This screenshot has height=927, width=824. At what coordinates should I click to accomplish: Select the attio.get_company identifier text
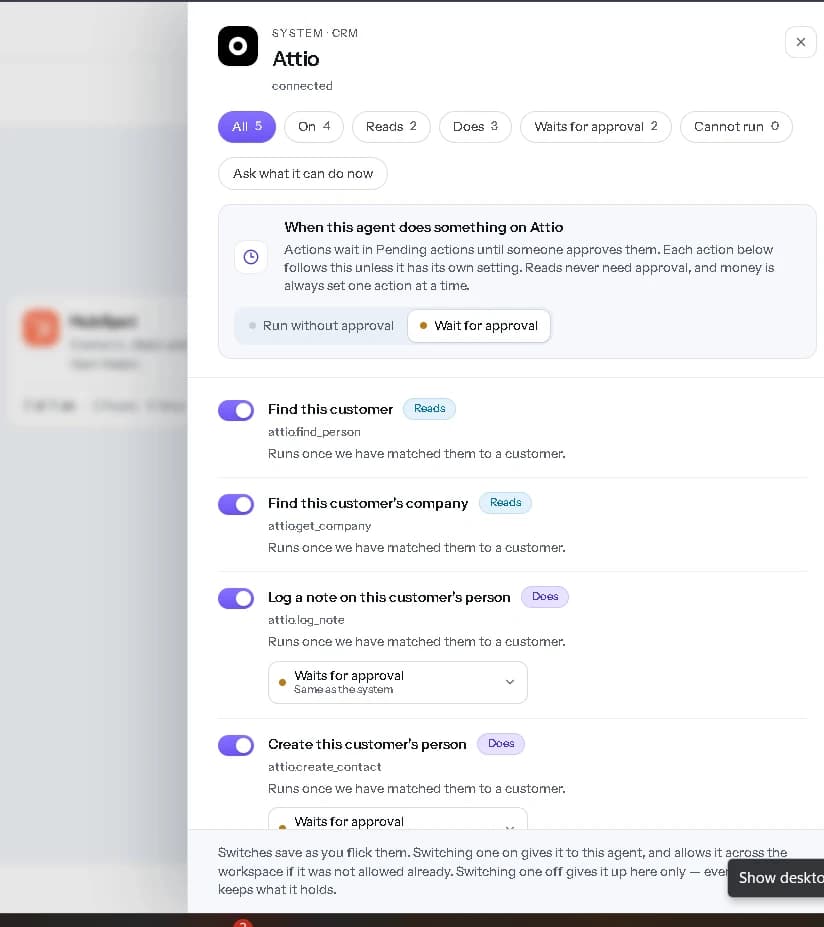pyautogui.click(x=319, y=526)
